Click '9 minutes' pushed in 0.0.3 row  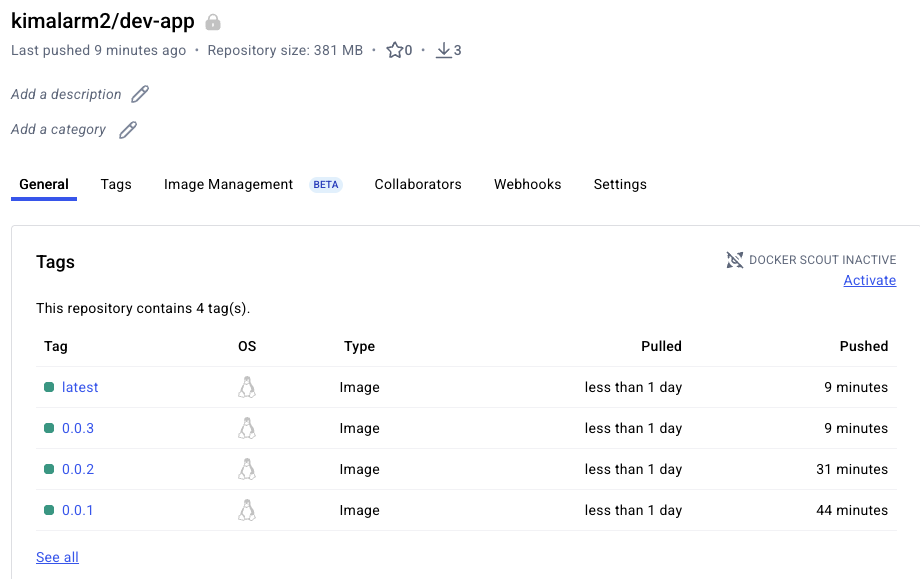click(856, 428)
